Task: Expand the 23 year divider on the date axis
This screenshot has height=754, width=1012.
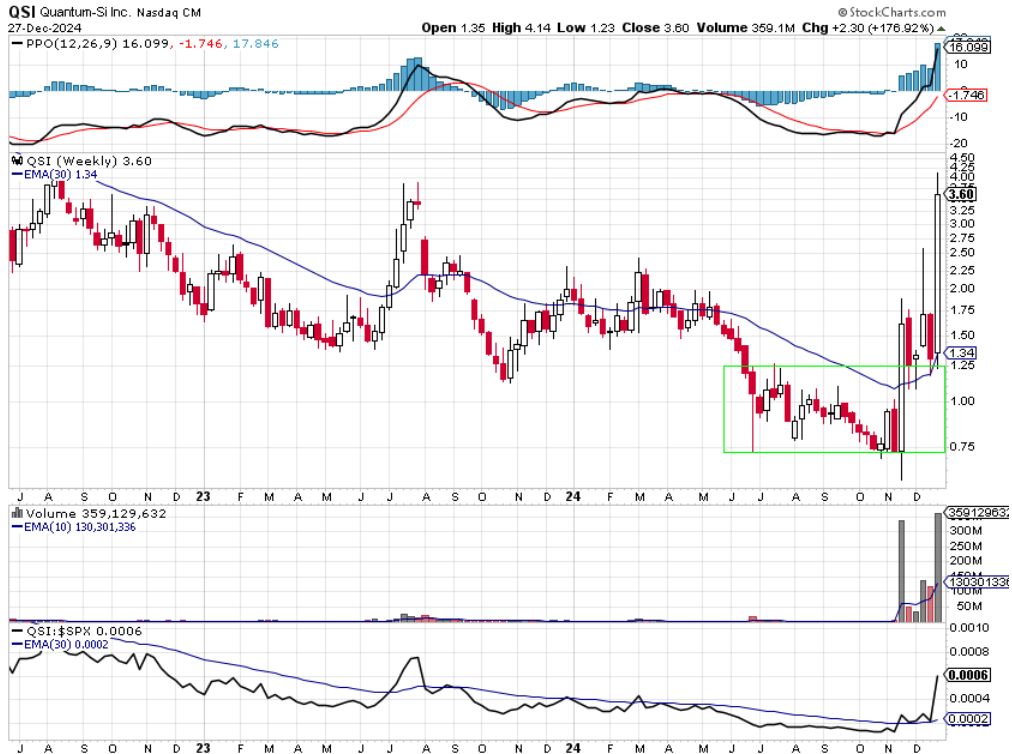Action: 205,494
